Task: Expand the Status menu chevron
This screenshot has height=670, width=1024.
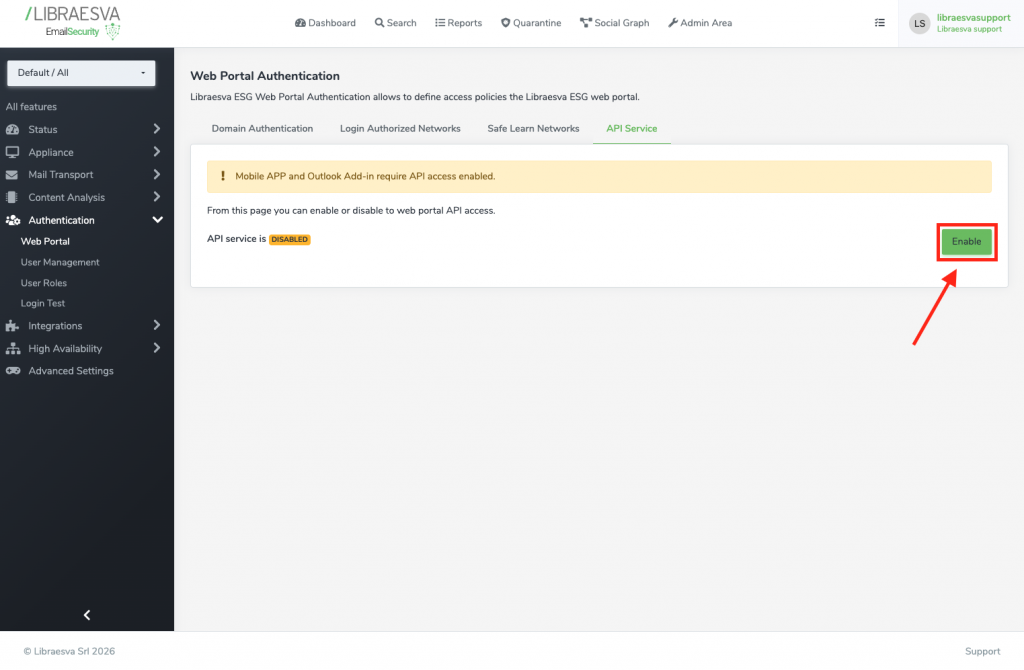Action: click(157, 129)
